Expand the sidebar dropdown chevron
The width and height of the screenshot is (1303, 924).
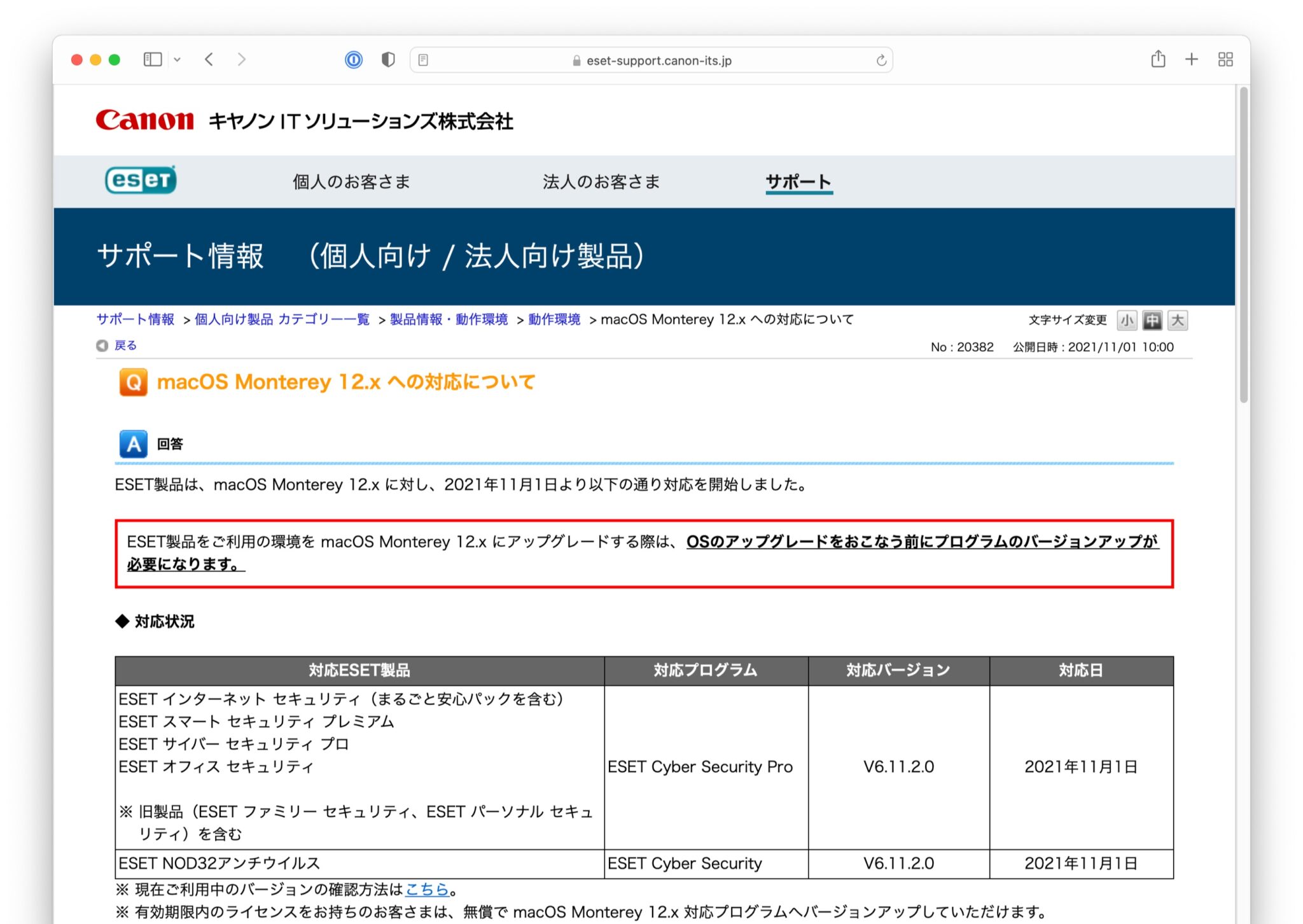(178, 59)
